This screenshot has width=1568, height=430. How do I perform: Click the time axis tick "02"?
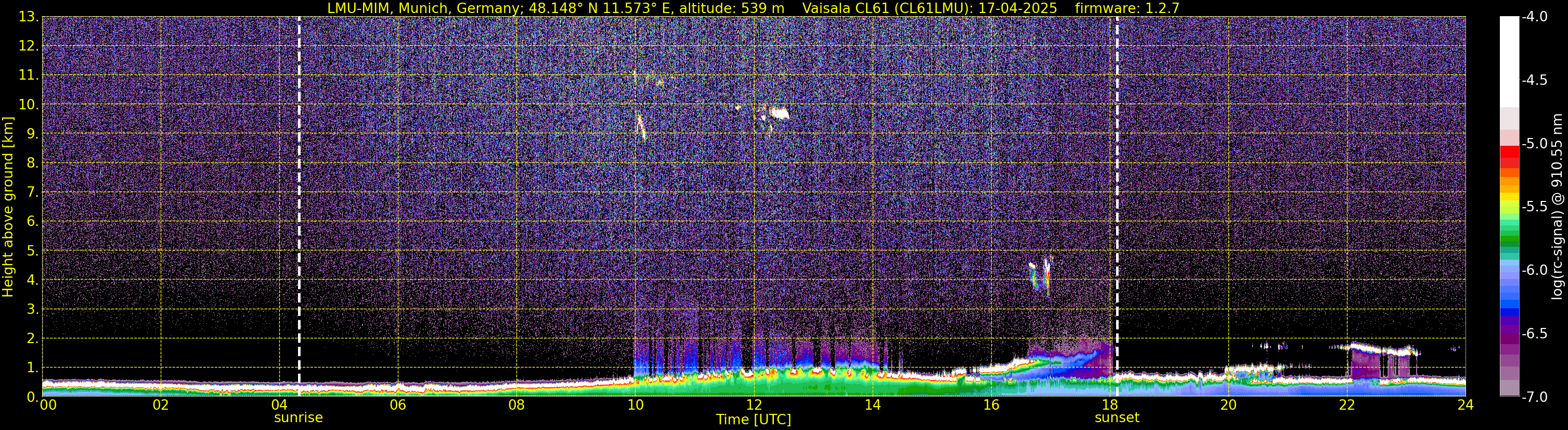pos(160,405)
